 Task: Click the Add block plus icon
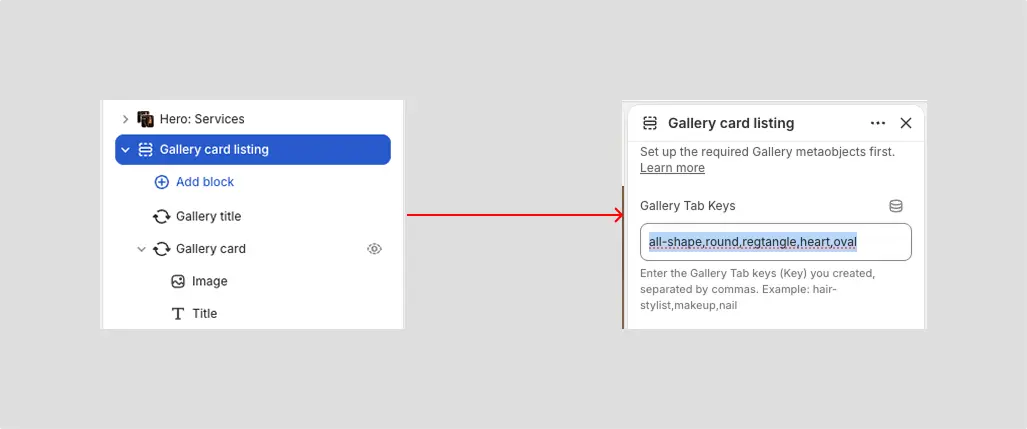161,182
